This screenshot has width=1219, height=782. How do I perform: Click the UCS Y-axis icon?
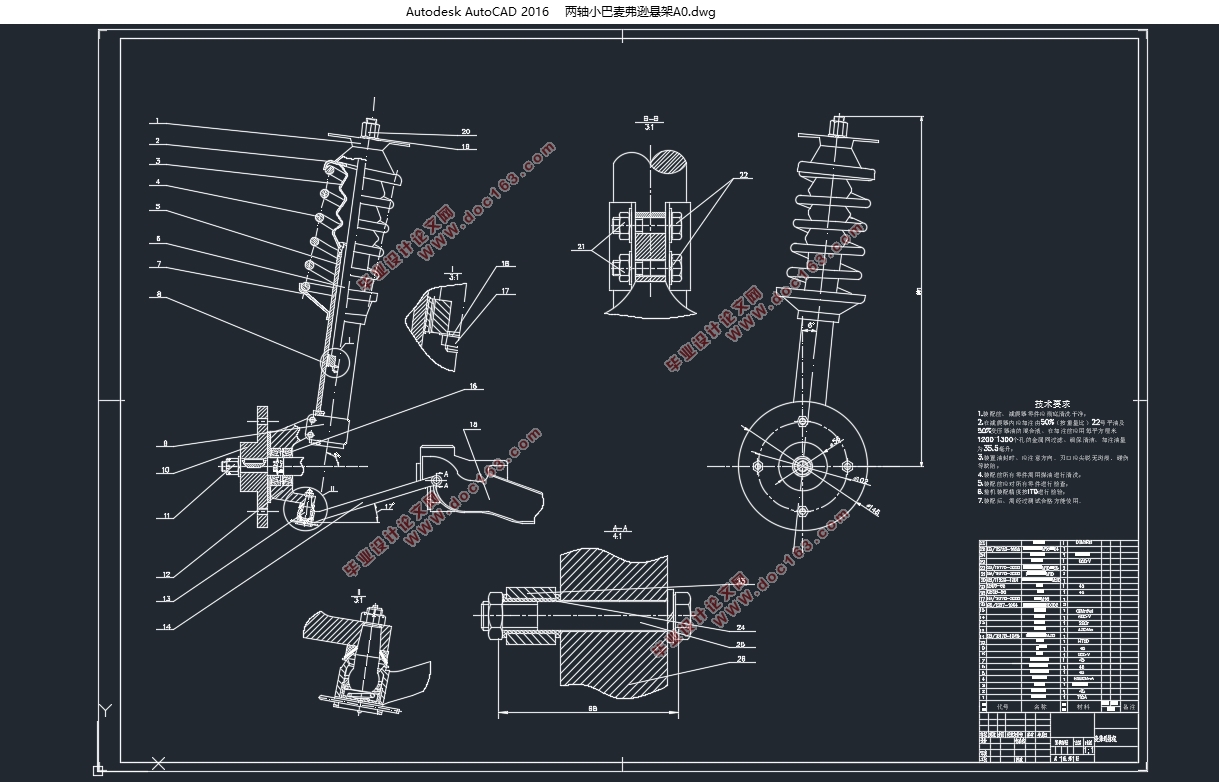point(105,711)
